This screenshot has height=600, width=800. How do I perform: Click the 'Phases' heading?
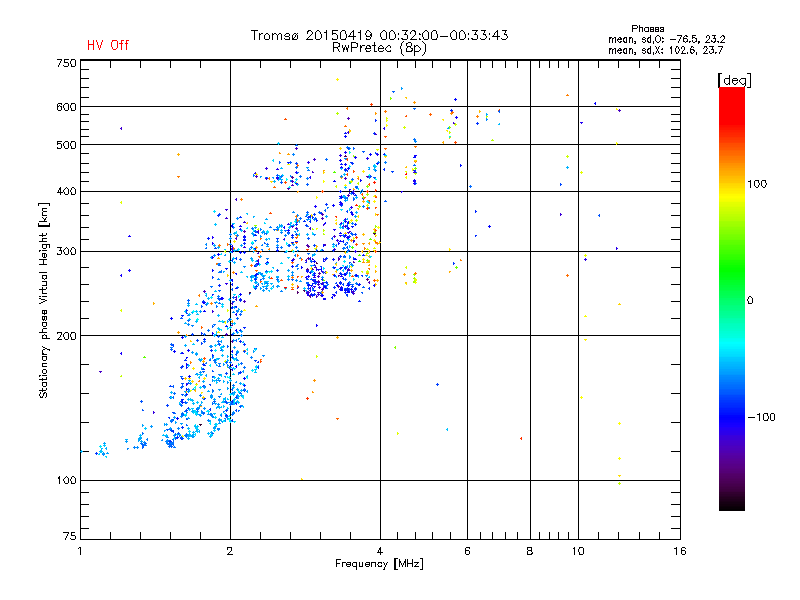click(x=647, y=29)
